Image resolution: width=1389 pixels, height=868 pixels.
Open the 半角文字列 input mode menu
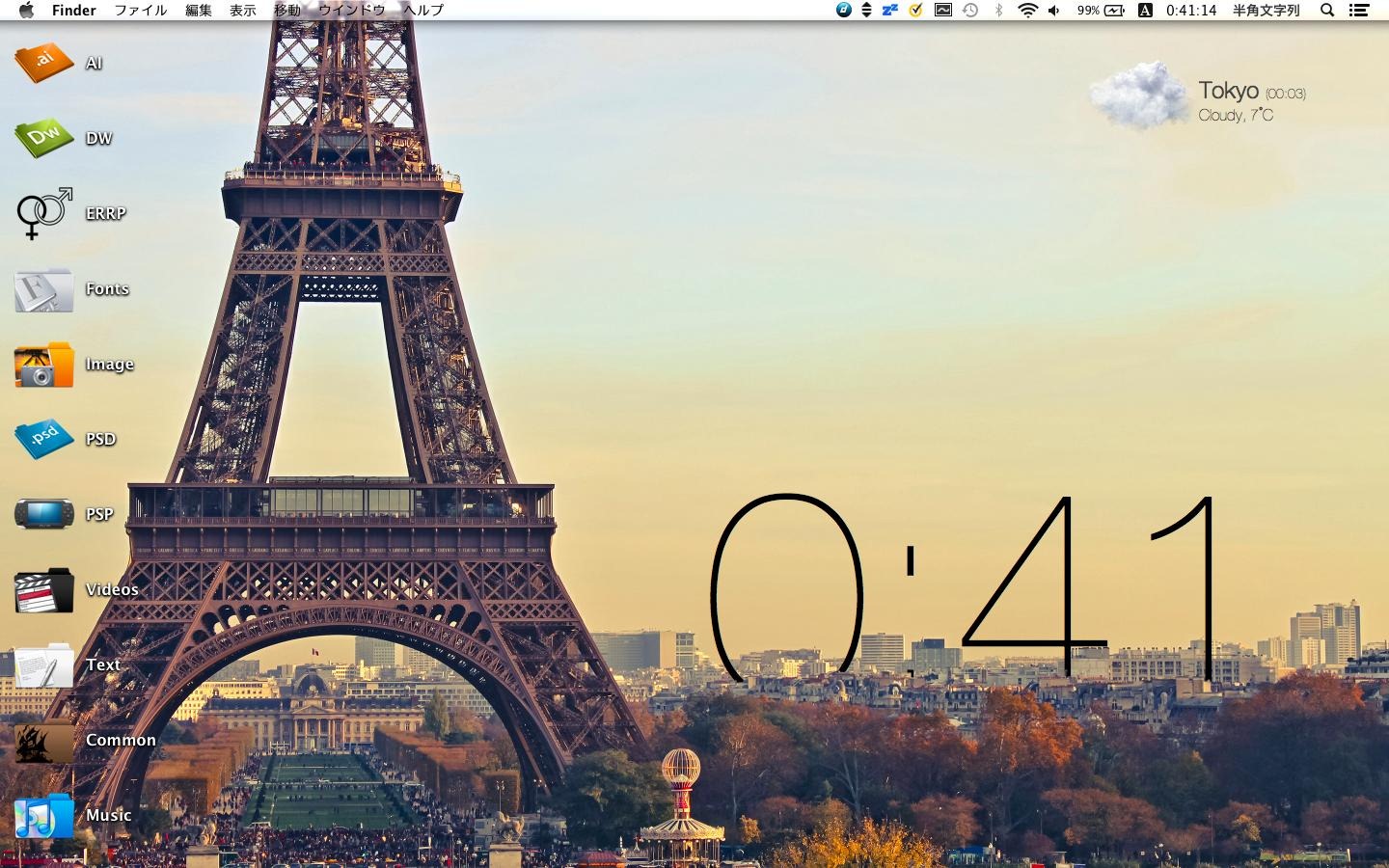coord(1266,10)
